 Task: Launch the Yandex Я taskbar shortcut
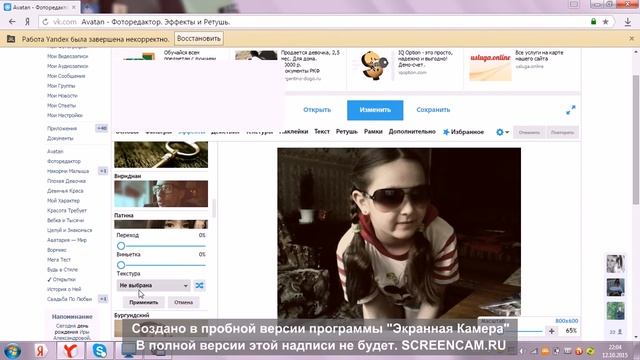click(40, 351)
